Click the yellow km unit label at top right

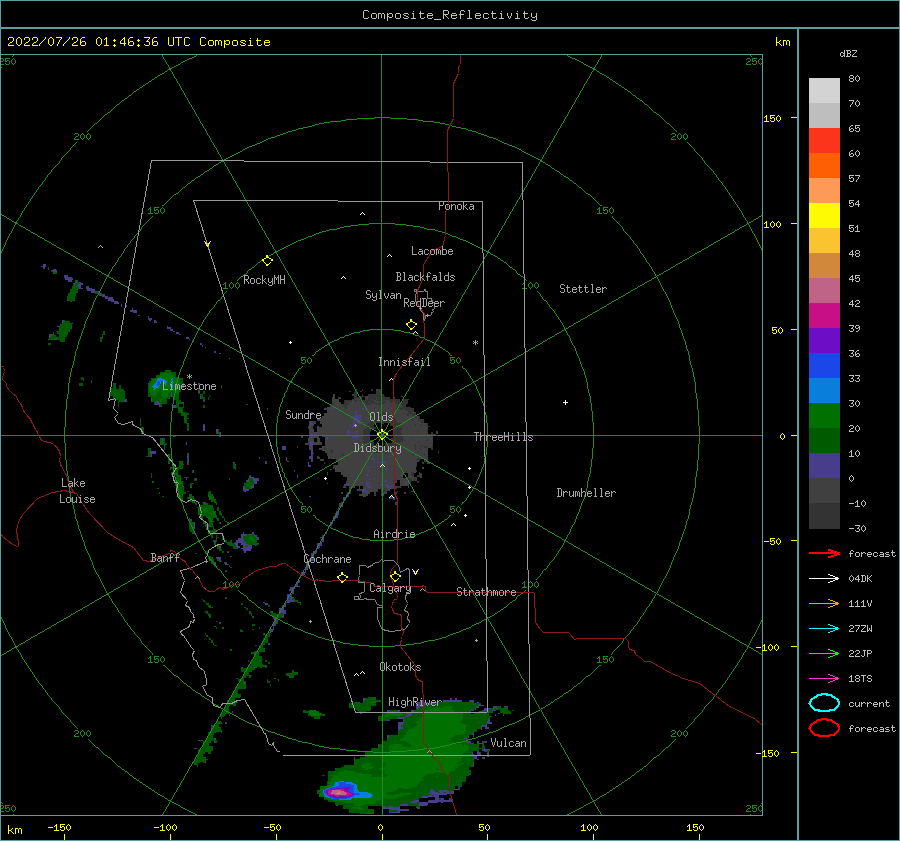(782, 42)
